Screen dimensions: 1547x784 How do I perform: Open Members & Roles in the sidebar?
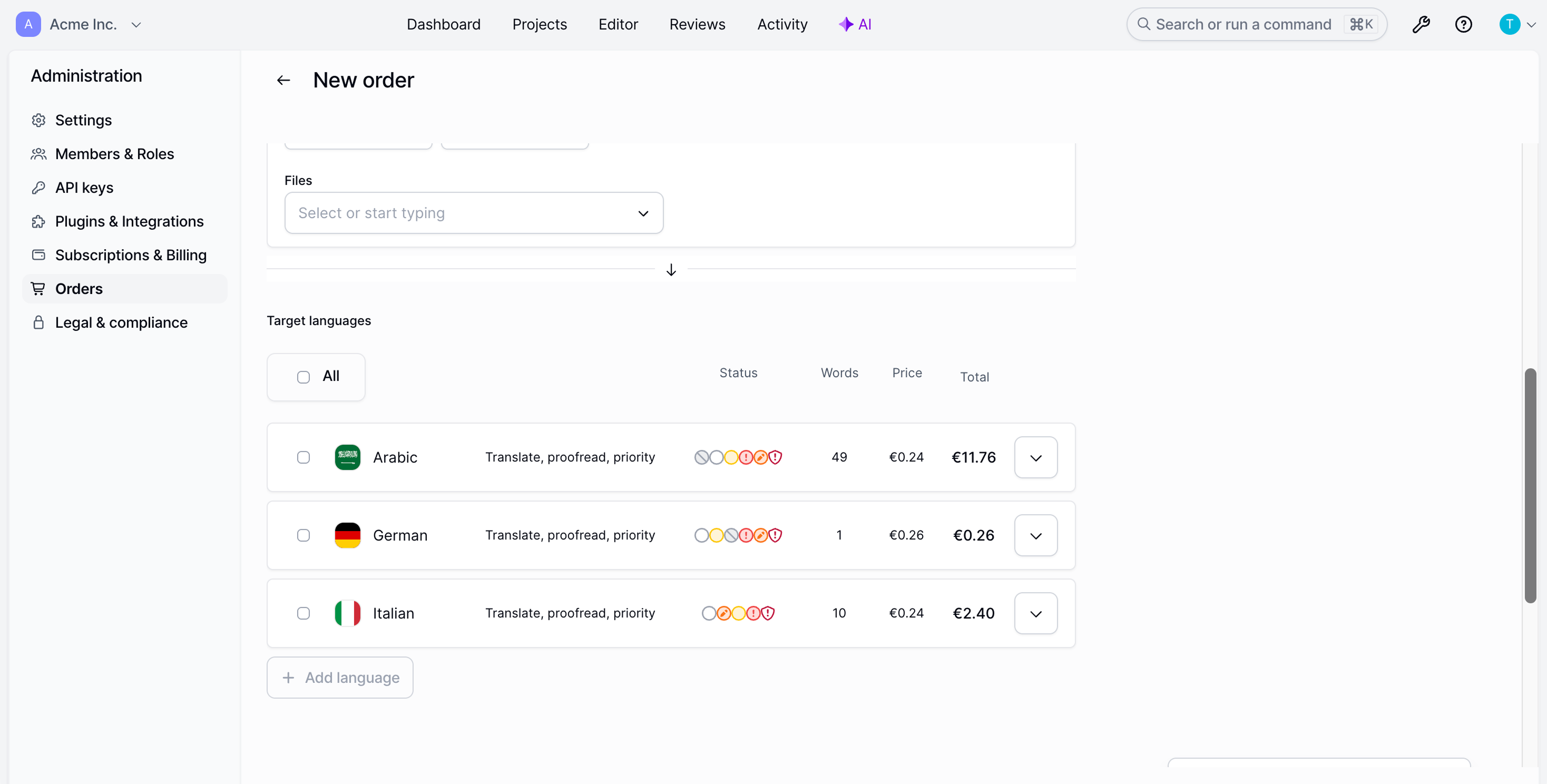click(125, 154)
